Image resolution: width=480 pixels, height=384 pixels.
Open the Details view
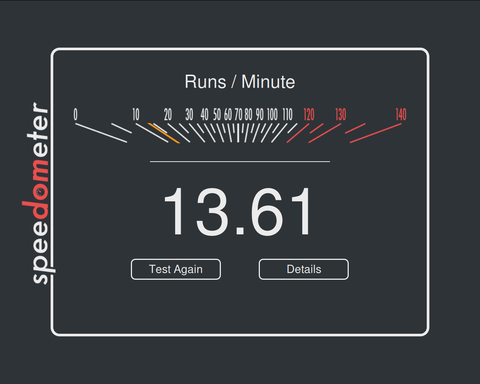[x=304, y=269]
